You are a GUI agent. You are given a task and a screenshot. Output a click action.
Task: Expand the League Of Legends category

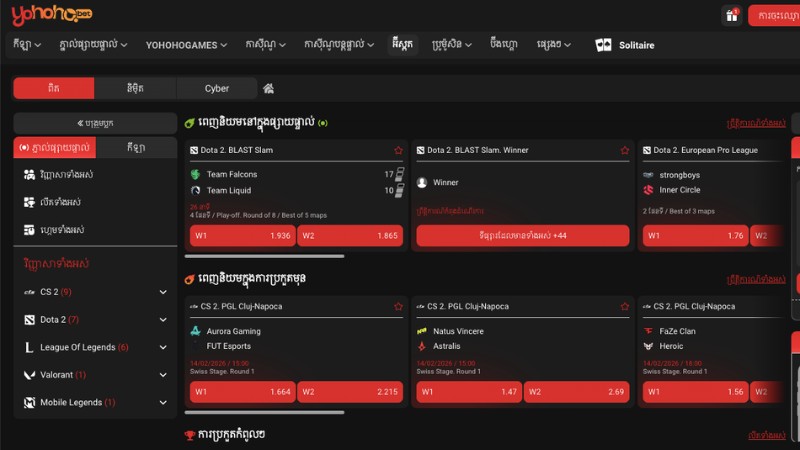click(x=163, y=347)
